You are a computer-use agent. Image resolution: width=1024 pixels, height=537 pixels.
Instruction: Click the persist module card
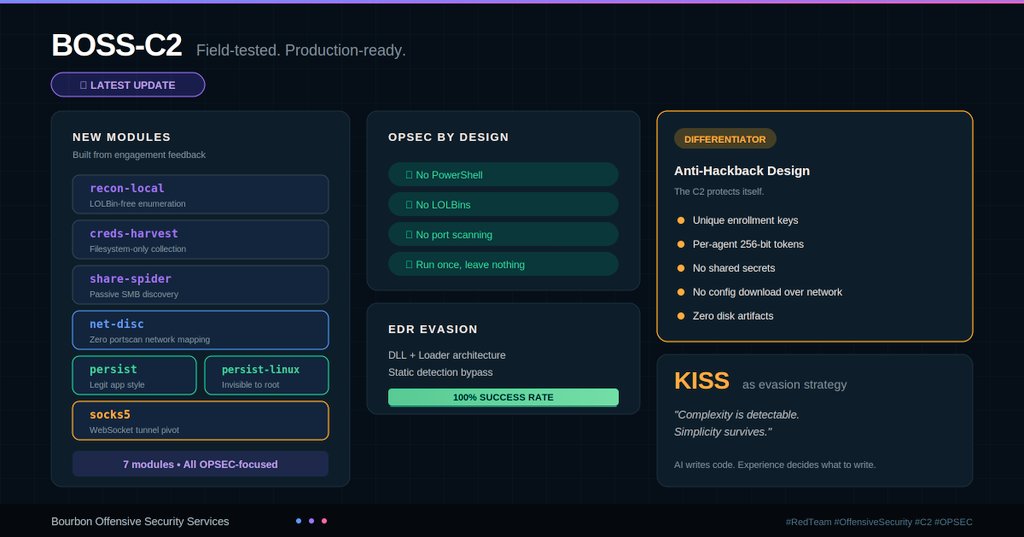(135, 376)
